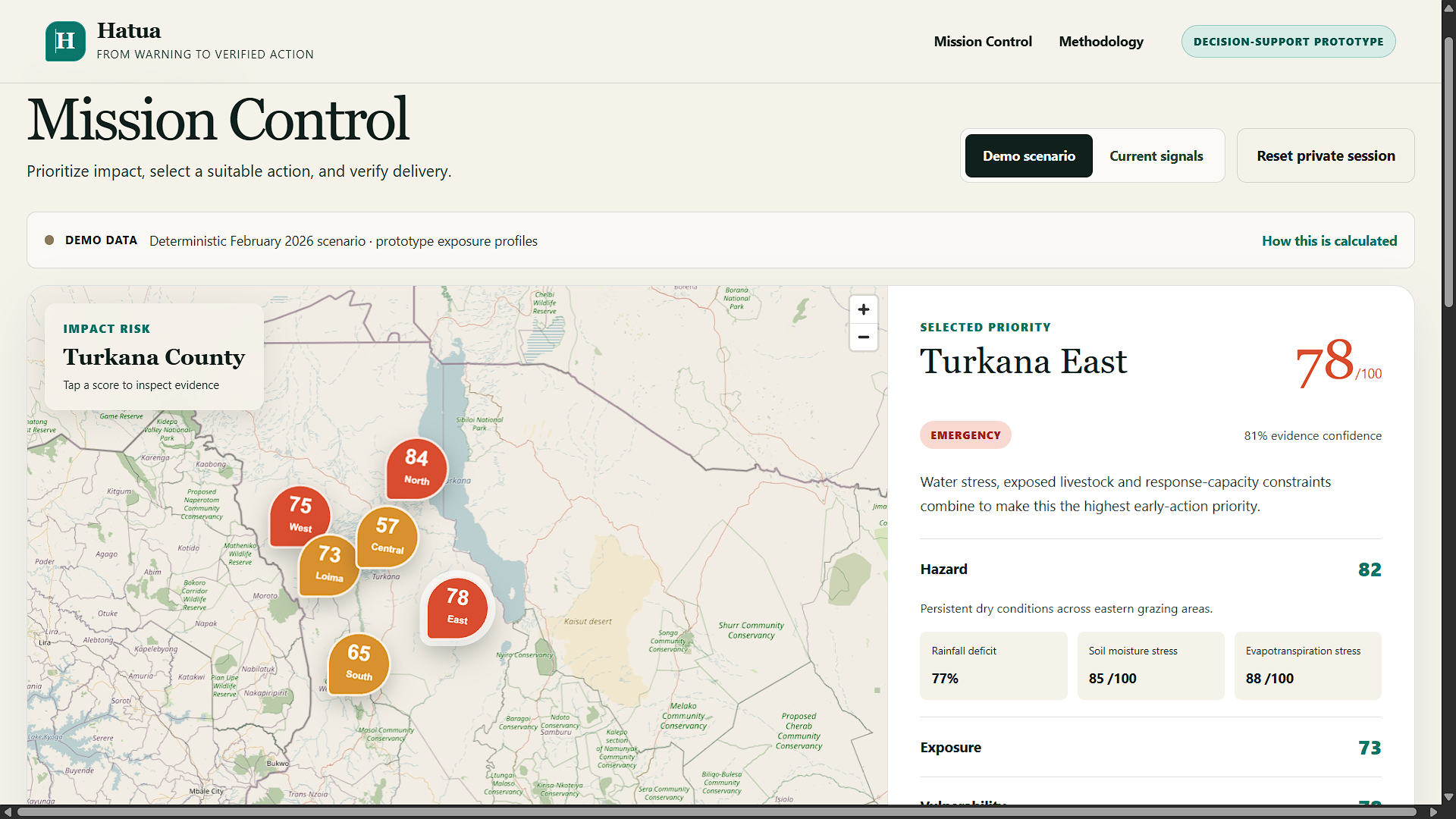The height and width of the screenshot is (819, 1456).
Task: Select the West 75 risk marker
Action: click(300, 516)
